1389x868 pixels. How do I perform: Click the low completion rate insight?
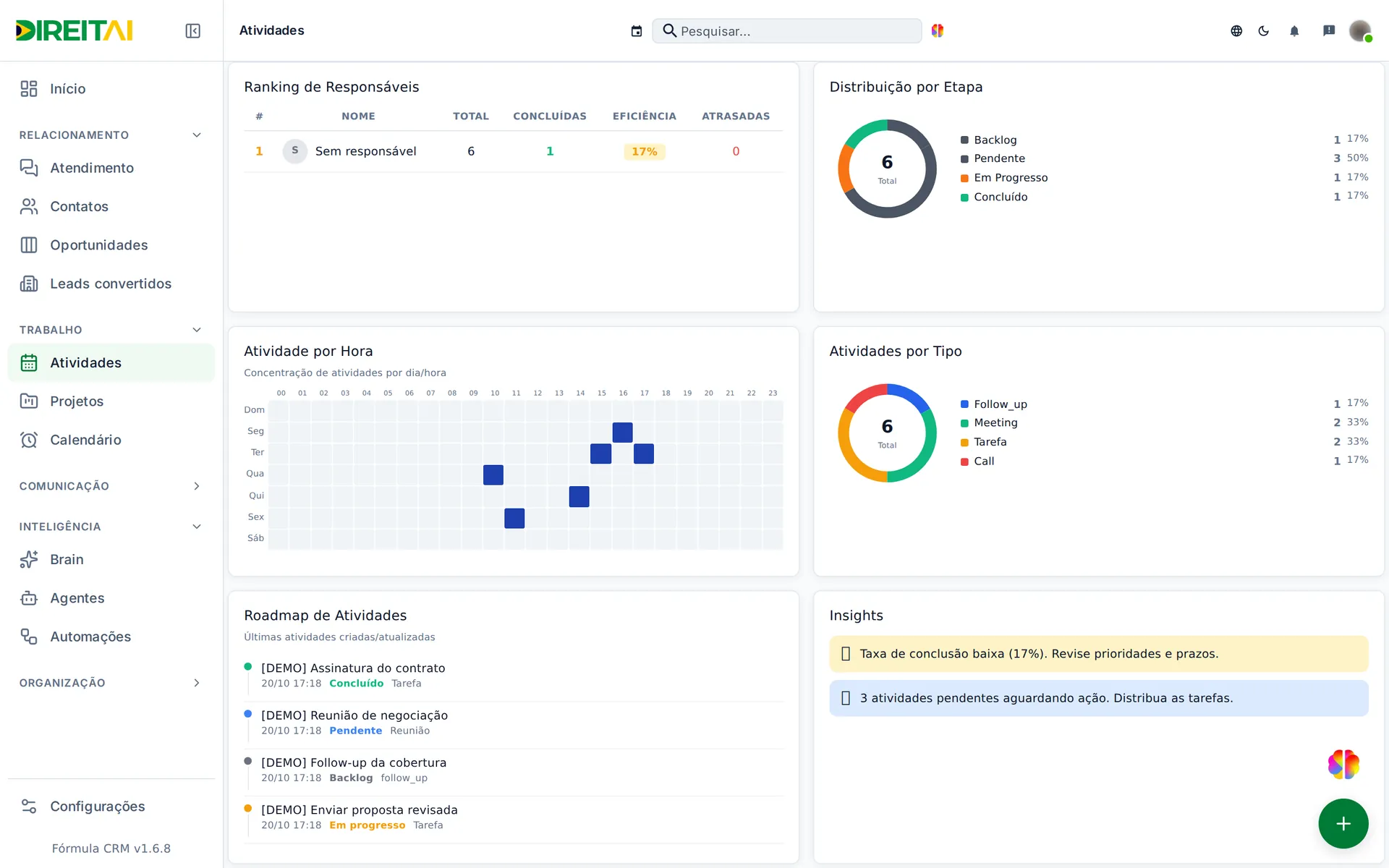click(1099, 654)
